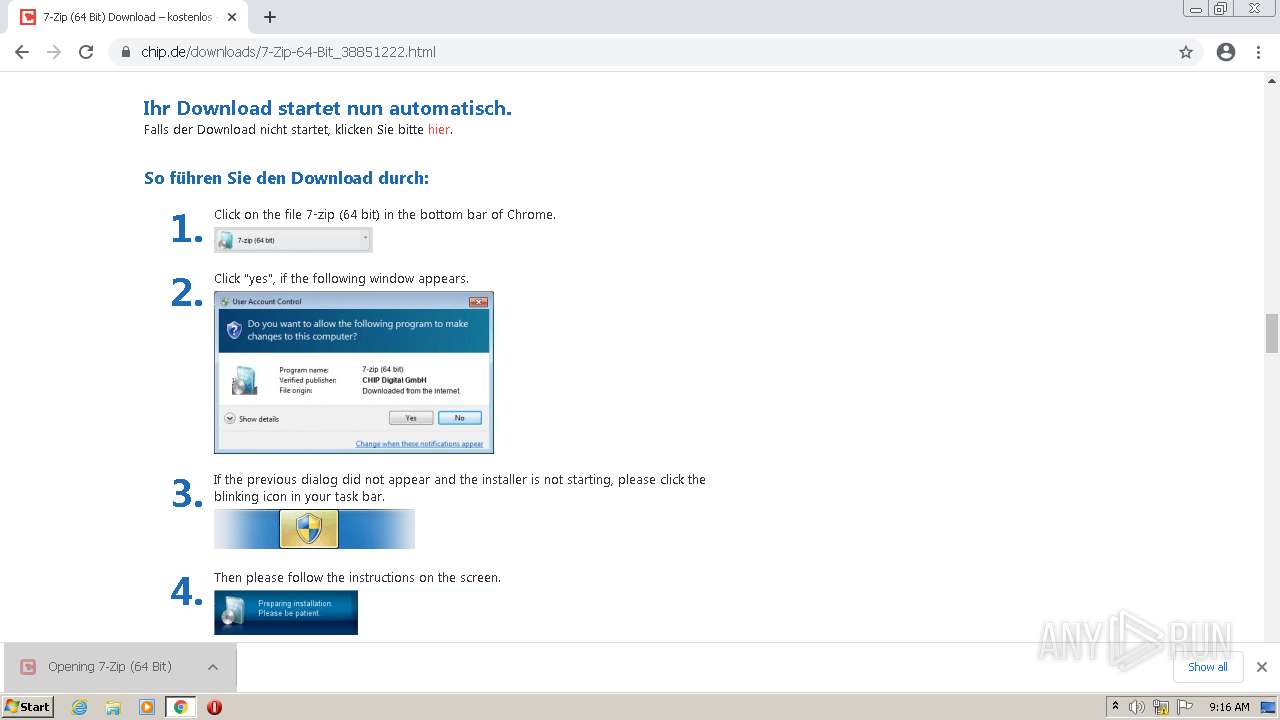The width and height of the screenshot is (1280, 720).
Task: Bookmark this page with the star
Action: (x=1186, y=52)
